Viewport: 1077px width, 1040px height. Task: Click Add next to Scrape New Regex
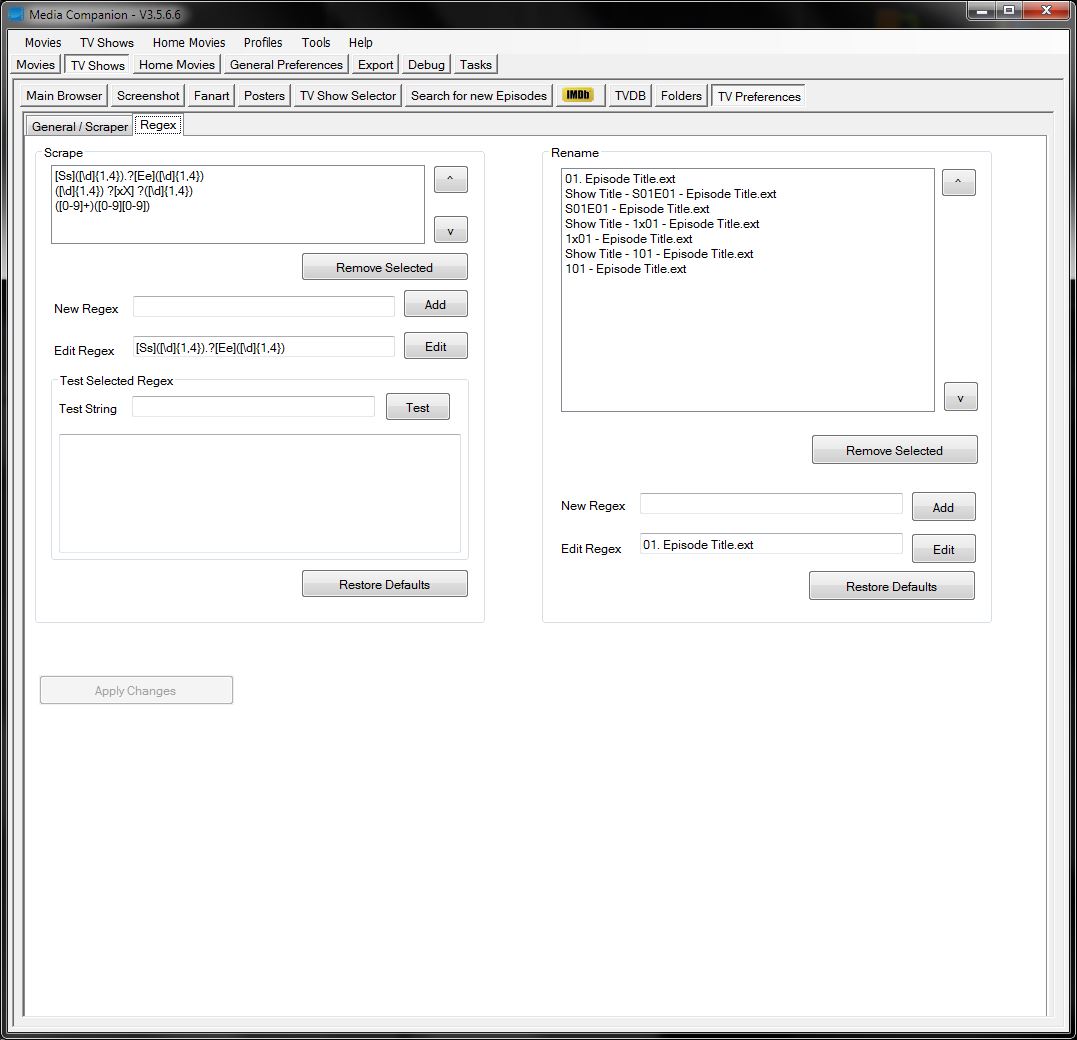coord(435,304)
